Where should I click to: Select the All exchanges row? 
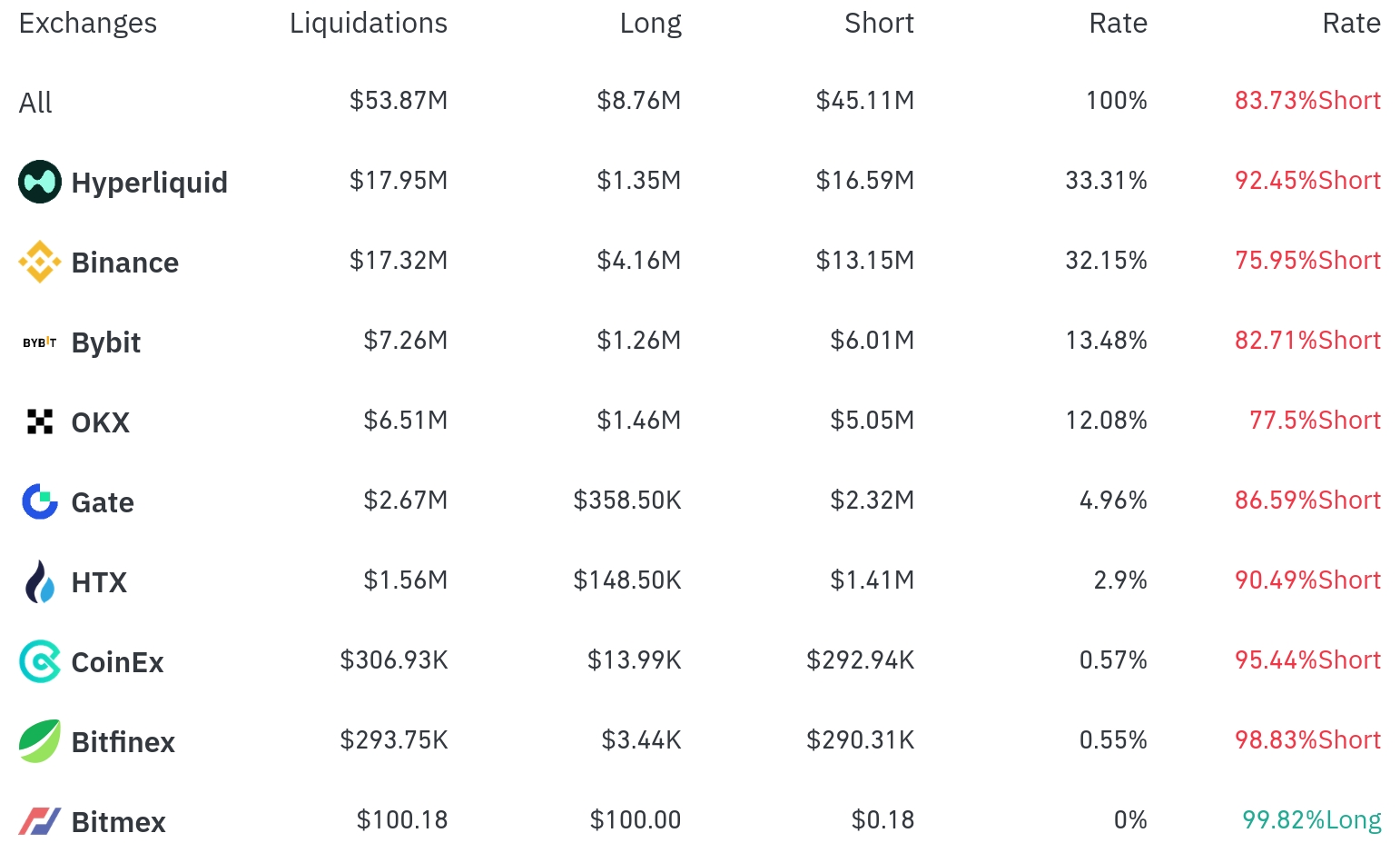pos(35,102)
